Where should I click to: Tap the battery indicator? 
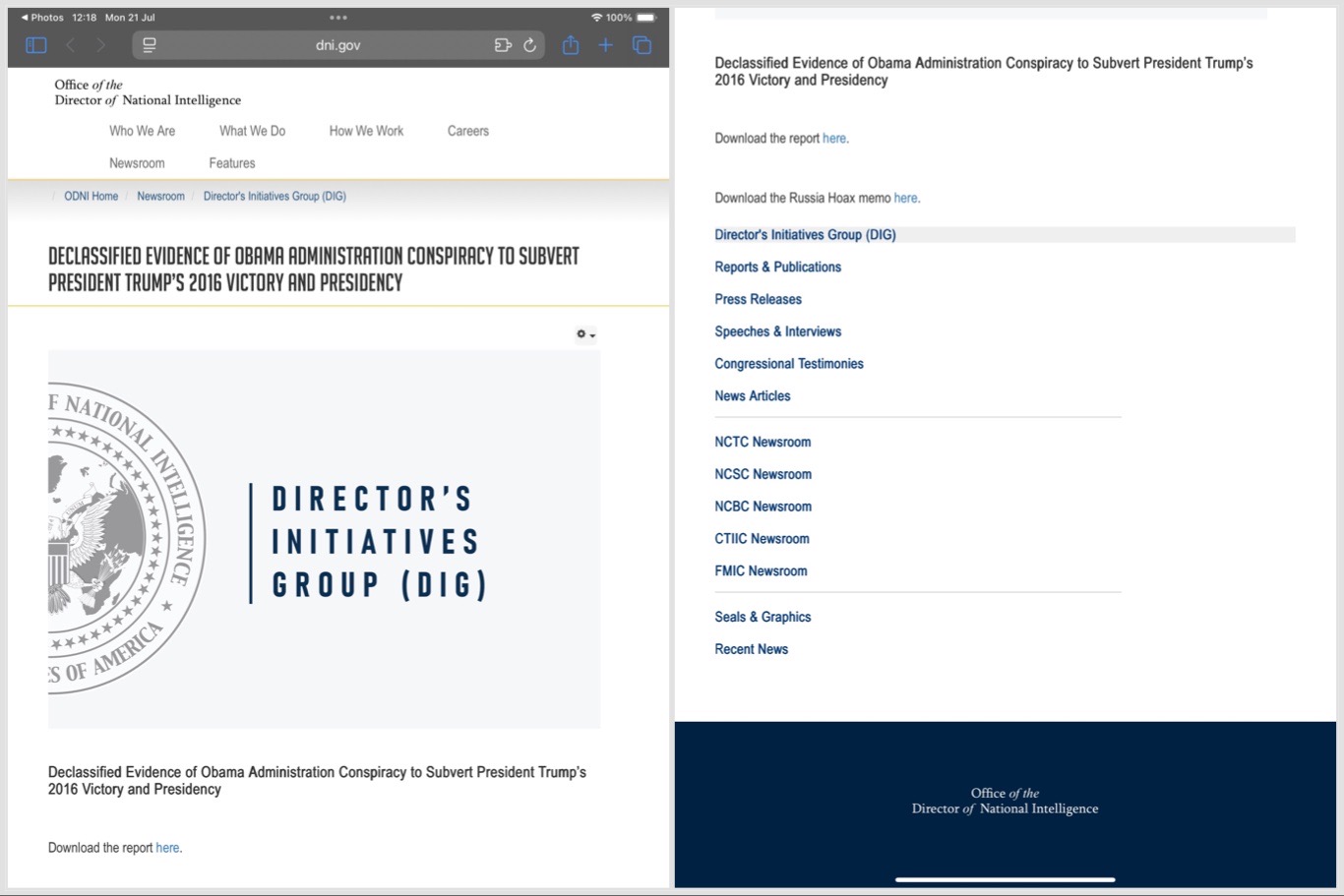(646, 18)
